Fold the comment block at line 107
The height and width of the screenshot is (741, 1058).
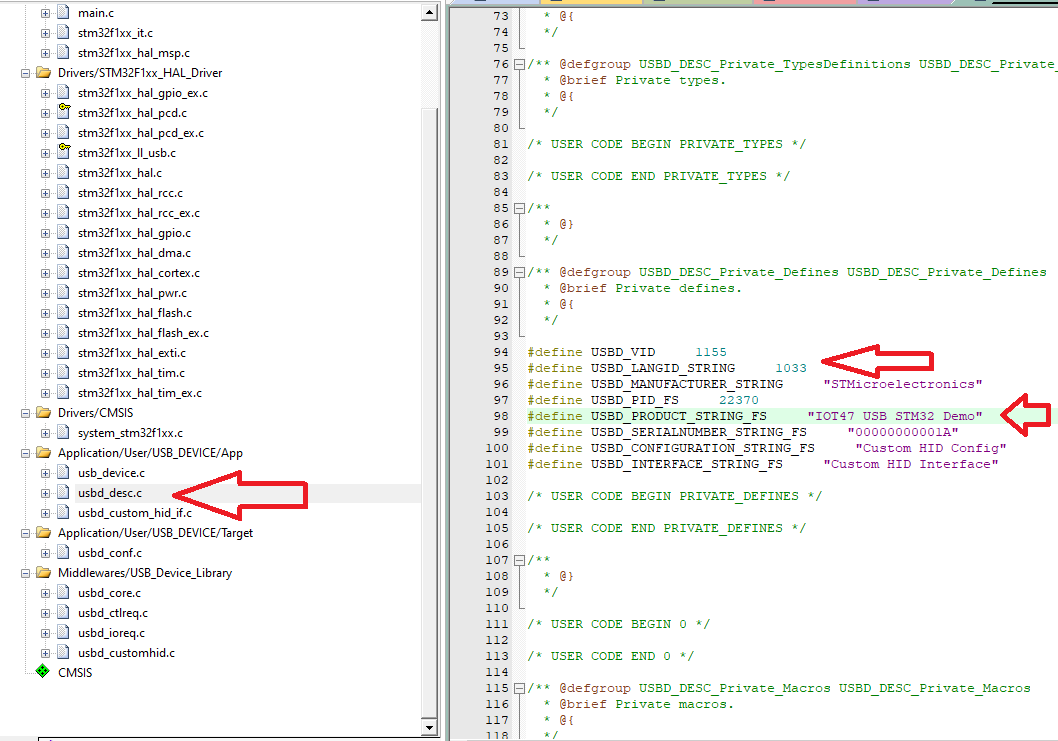pos(519,560)
